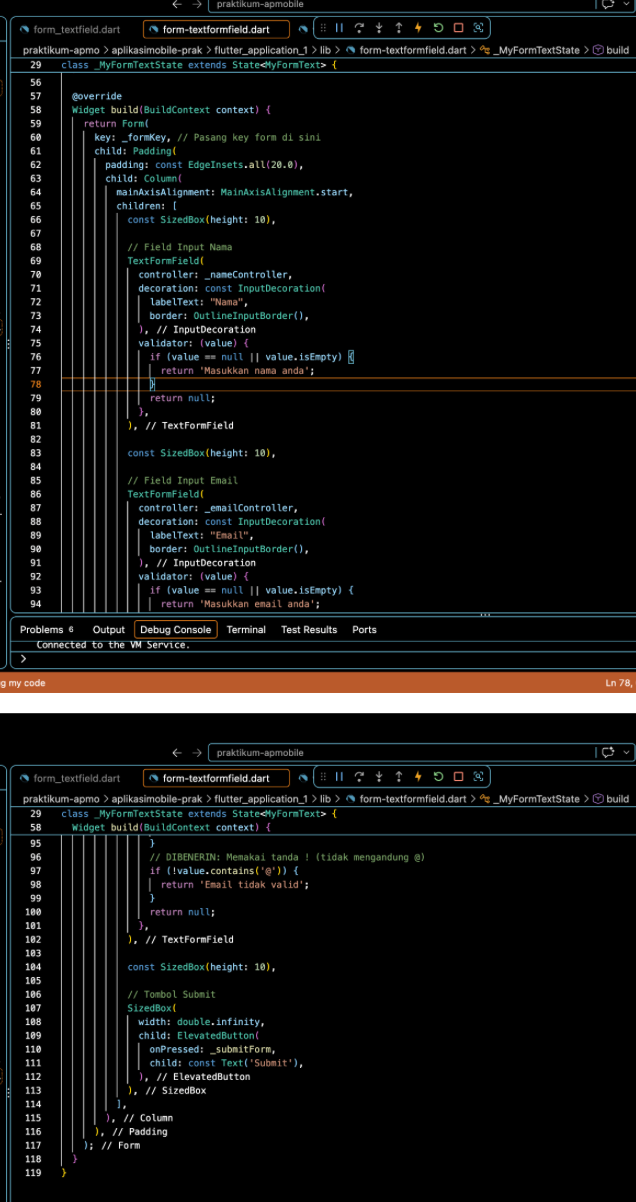The height and width of the screenshot is (1202, 636).
Task: Click Step Into in upper window debug toolbar
Action: tap(378, 28)
